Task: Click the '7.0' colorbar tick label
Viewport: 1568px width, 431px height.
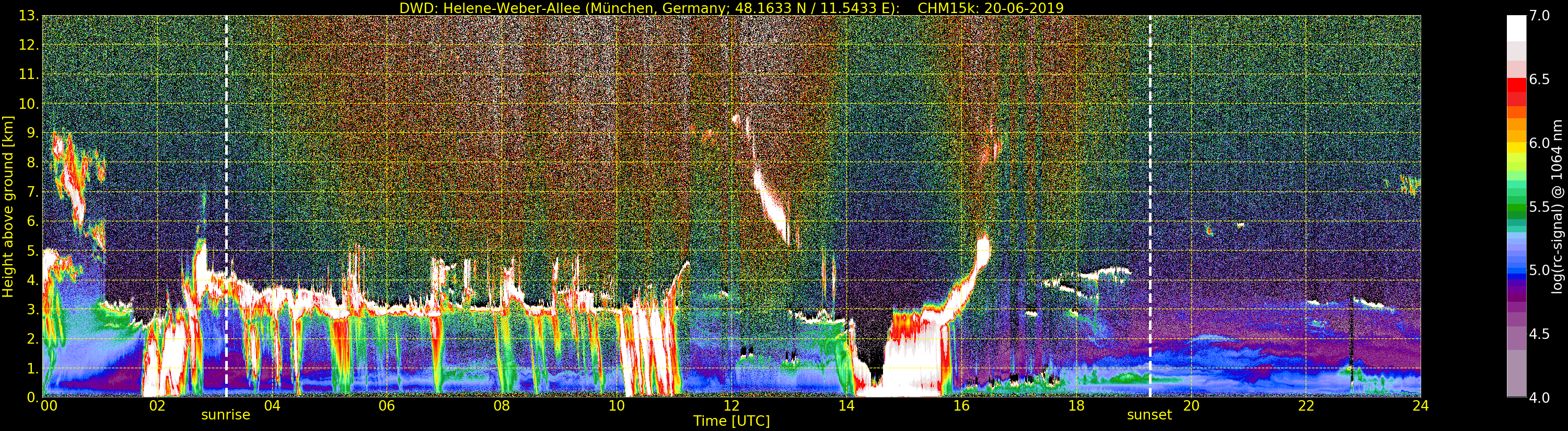Action: tap(1539, 16)
